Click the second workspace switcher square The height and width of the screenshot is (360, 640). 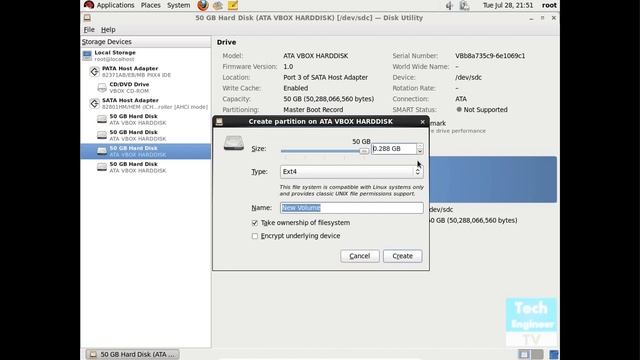pyautogui.click(x=537, y=354)
